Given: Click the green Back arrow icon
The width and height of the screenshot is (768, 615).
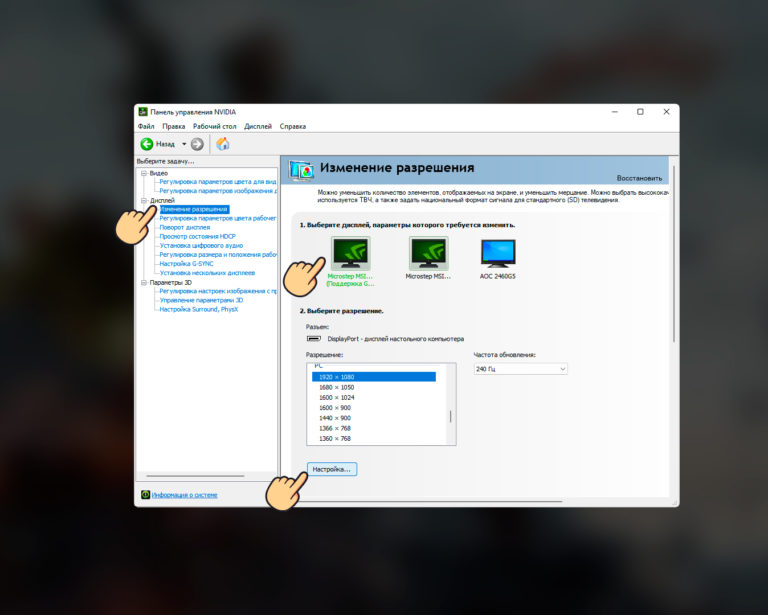Looking at the screenshot, I should click(x=146, y=144).
